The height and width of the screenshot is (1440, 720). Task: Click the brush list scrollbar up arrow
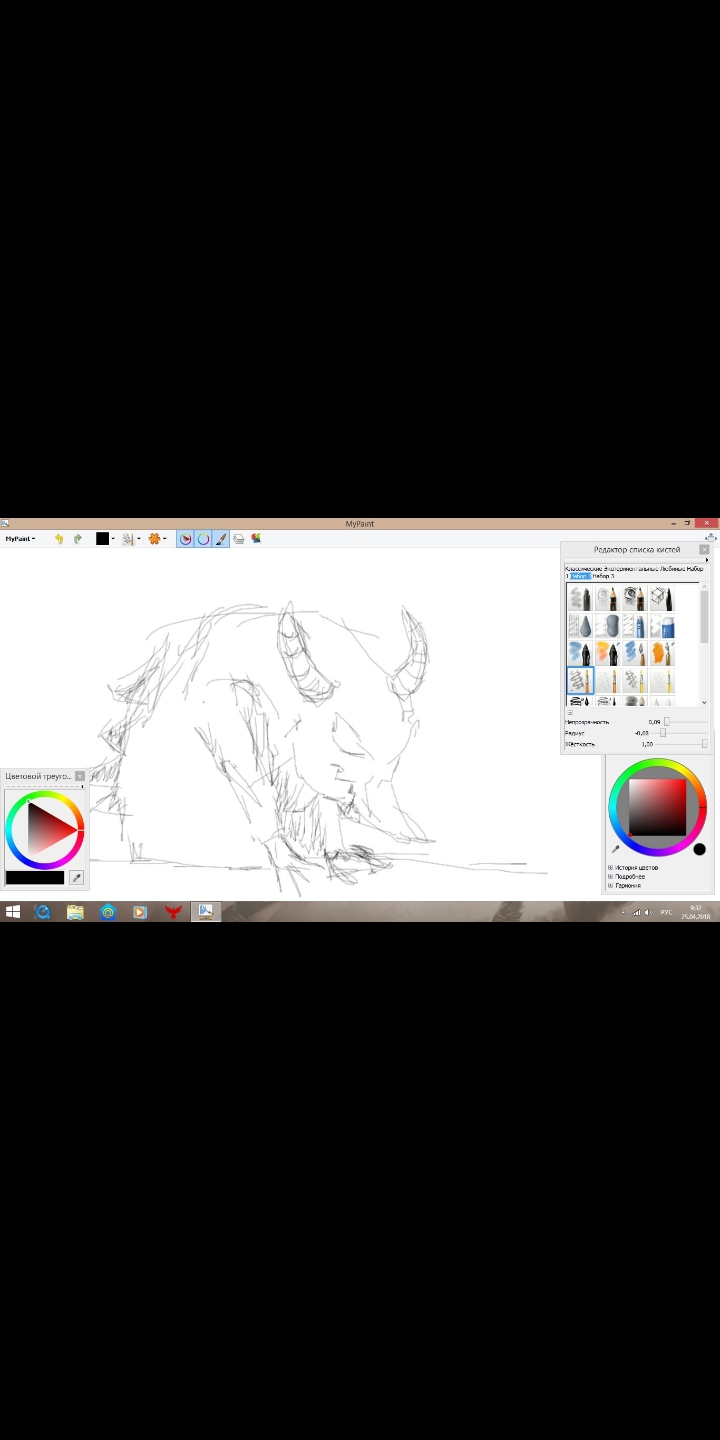point(704,587)
